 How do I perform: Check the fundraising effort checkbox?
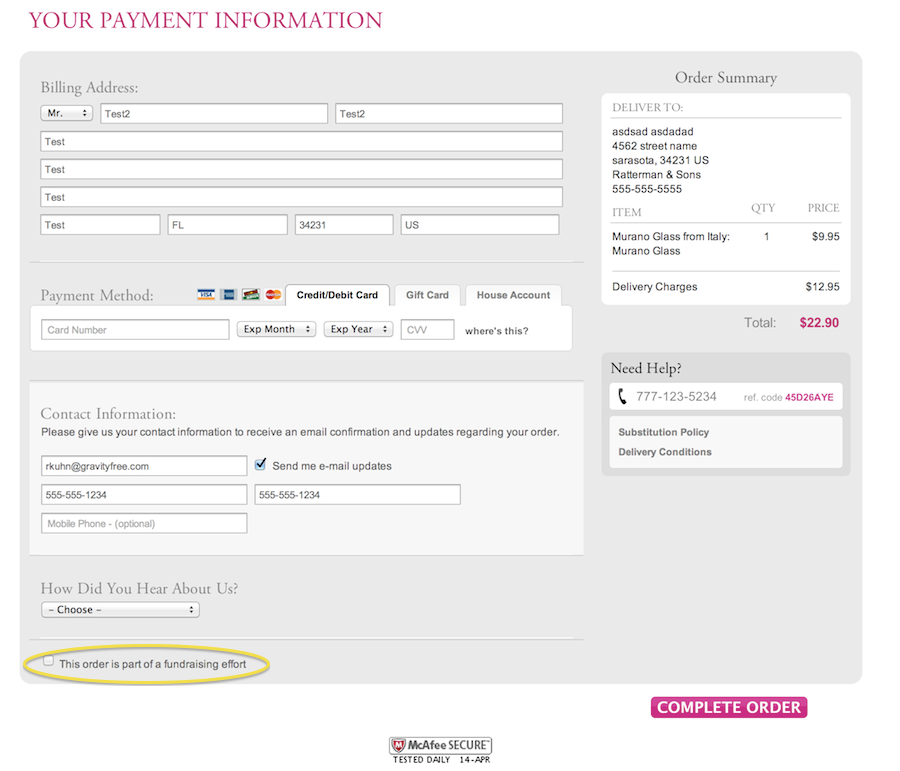click(x=49, y=662)
